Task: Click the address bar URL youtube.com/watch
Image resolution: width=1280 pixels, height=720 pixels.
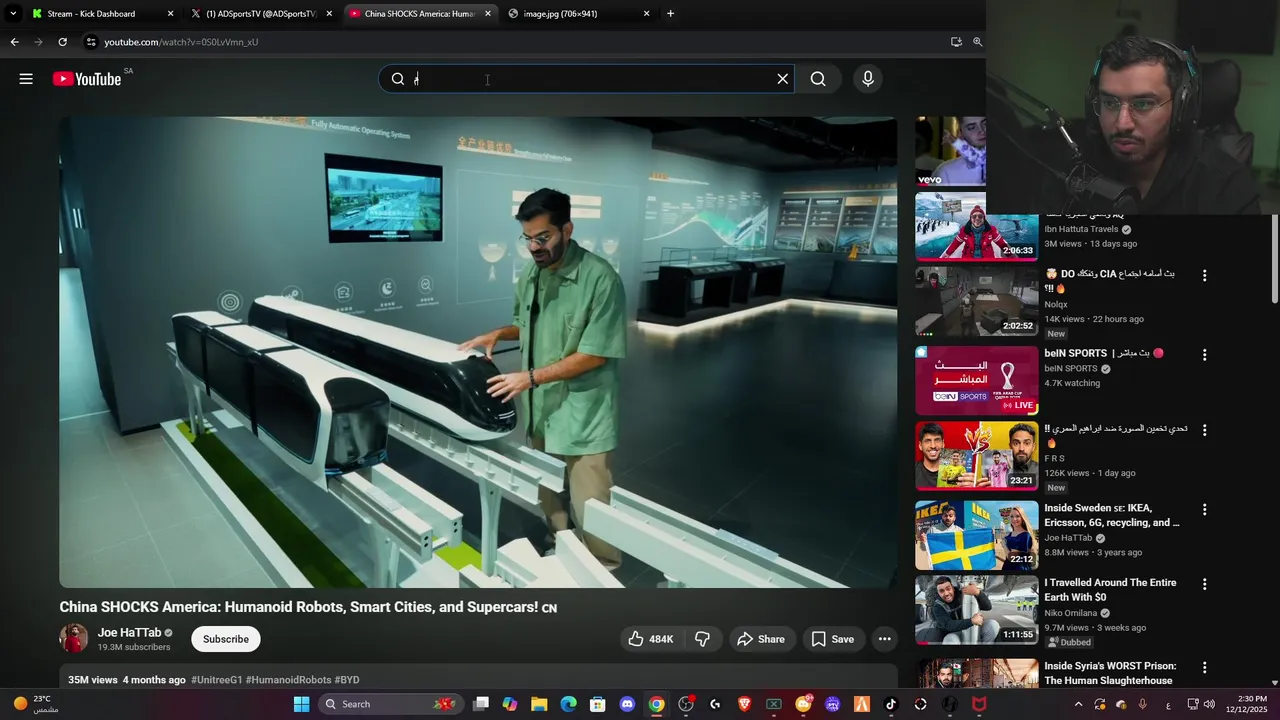Action: (181, 42)
